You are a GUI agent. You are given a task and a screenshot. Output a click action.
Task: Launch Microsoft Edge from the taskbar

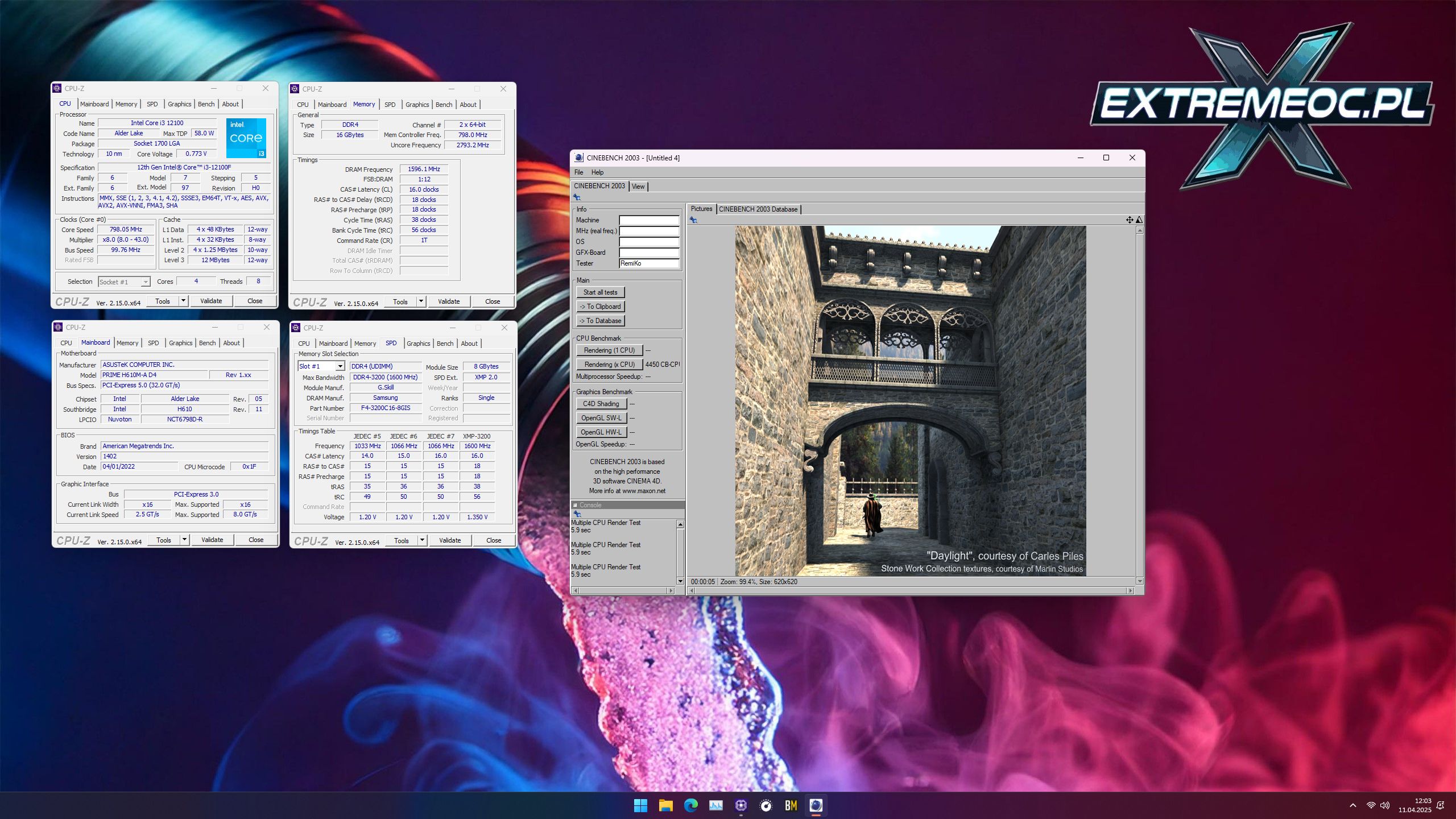point(690,805)
